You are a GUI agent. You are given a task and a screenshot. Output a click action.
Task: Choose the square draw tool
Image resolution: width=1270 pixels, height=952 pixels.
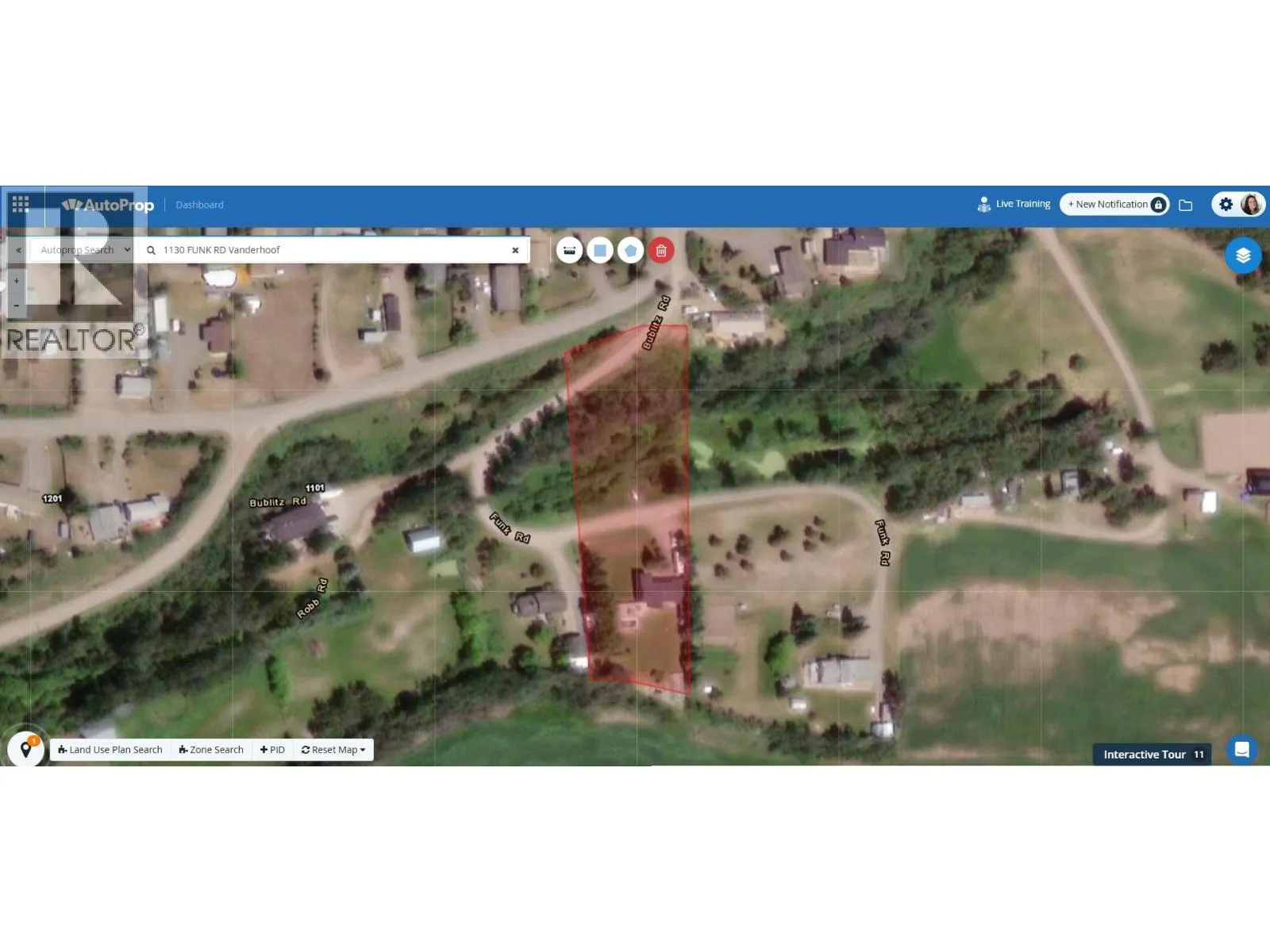point(600,251)
